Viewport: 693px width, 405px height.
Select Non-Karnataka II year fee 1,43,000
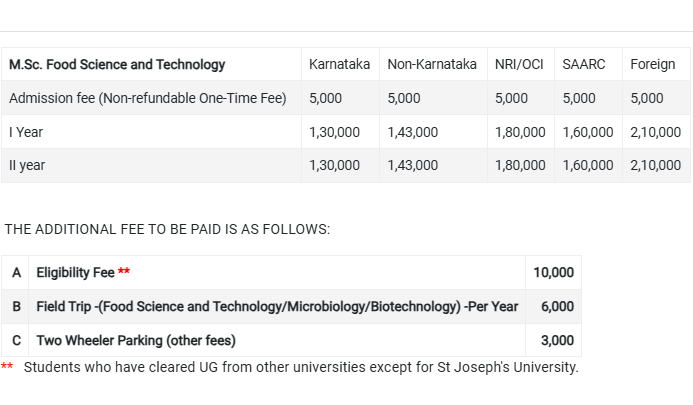(412, 166)
